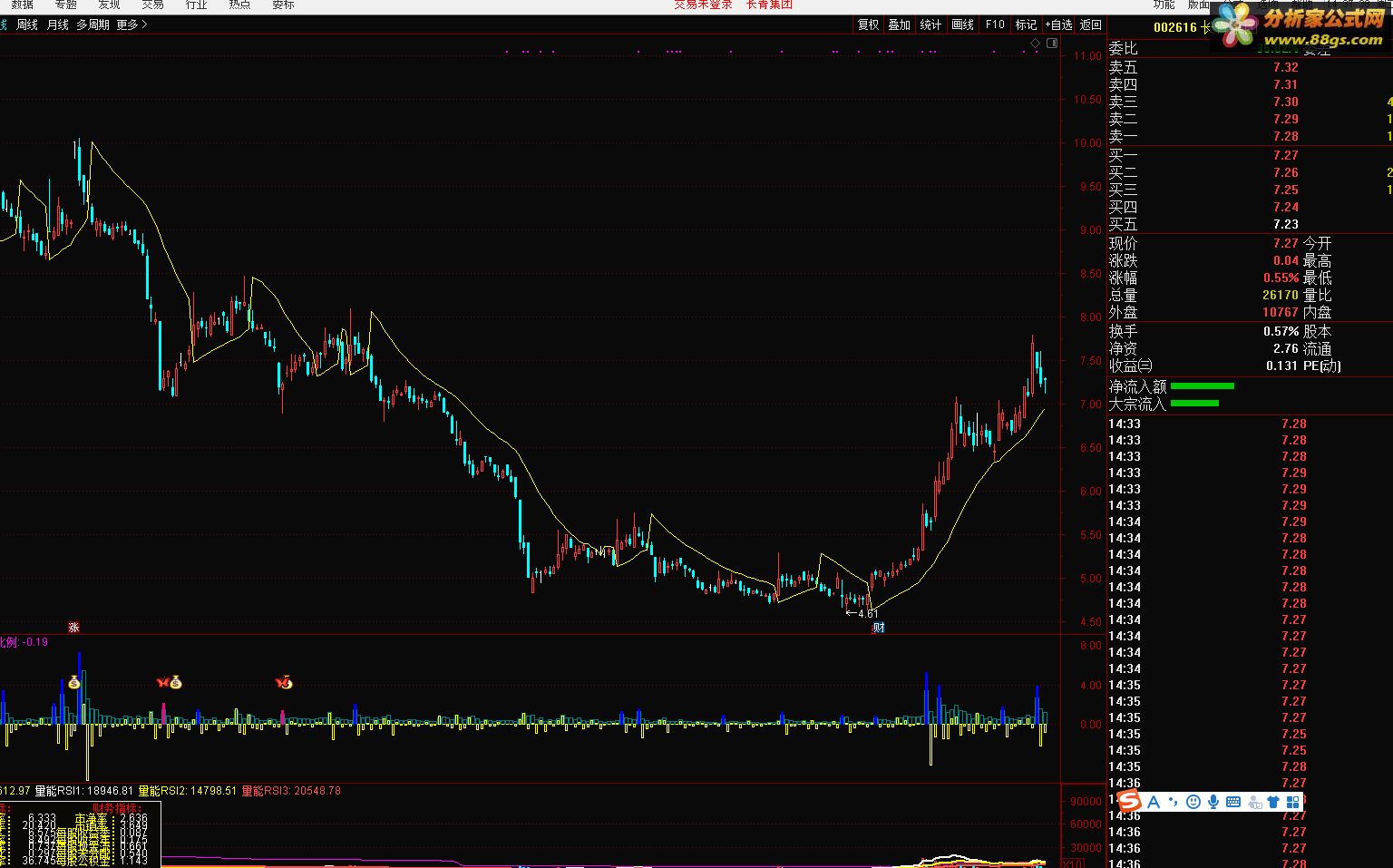This screenshot has width=1393, height=868.
Task: Click the diamond icon above price axis
Action: tap(1034, 43)
